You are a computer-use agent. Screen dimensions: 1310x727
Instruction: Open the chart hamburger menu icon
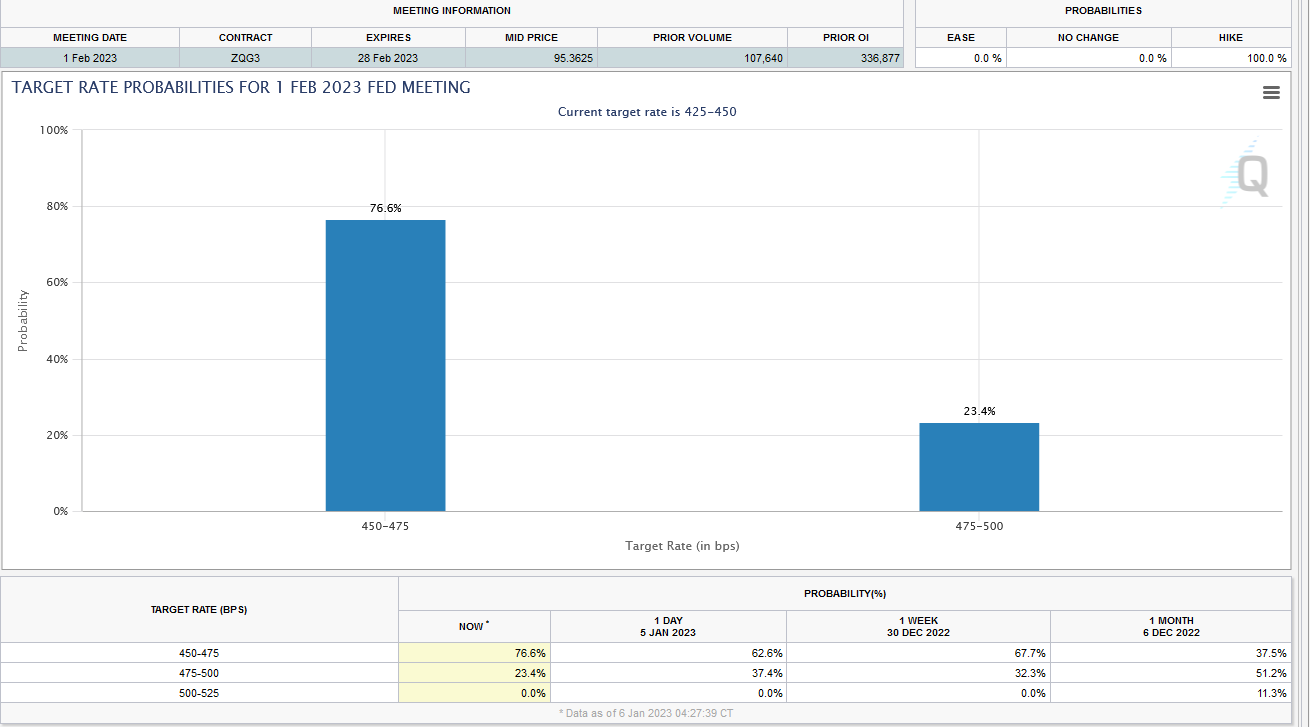[x=1271, y=93]
